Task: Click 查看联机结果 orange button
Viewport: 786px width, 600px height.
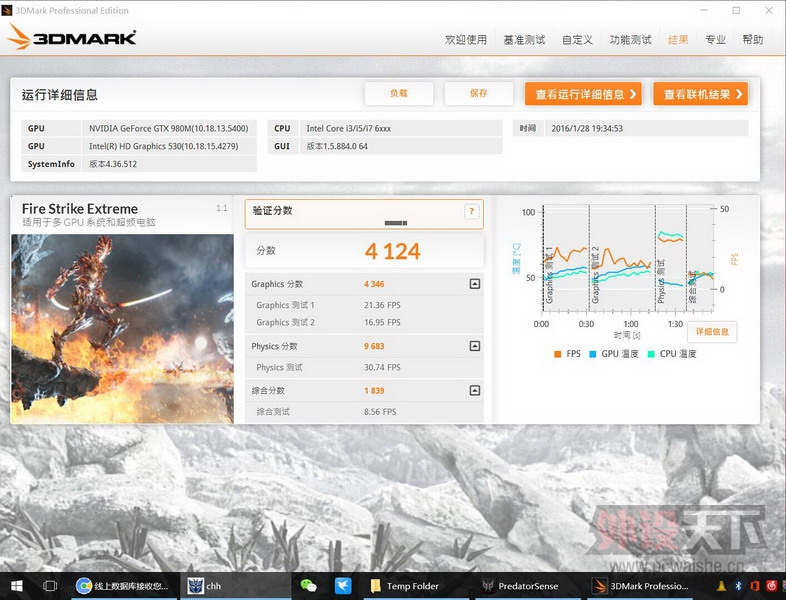Action: (700, 94)
